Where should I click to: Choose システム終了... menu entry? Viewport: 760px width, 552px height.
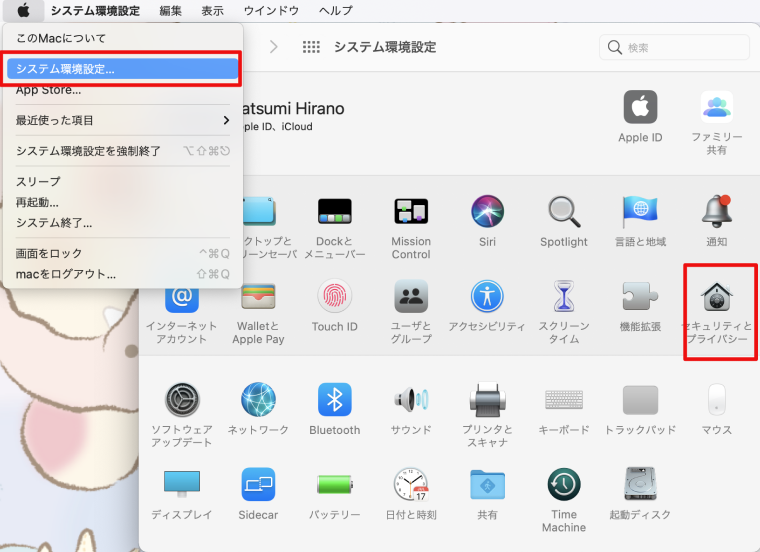coord(122,223)
